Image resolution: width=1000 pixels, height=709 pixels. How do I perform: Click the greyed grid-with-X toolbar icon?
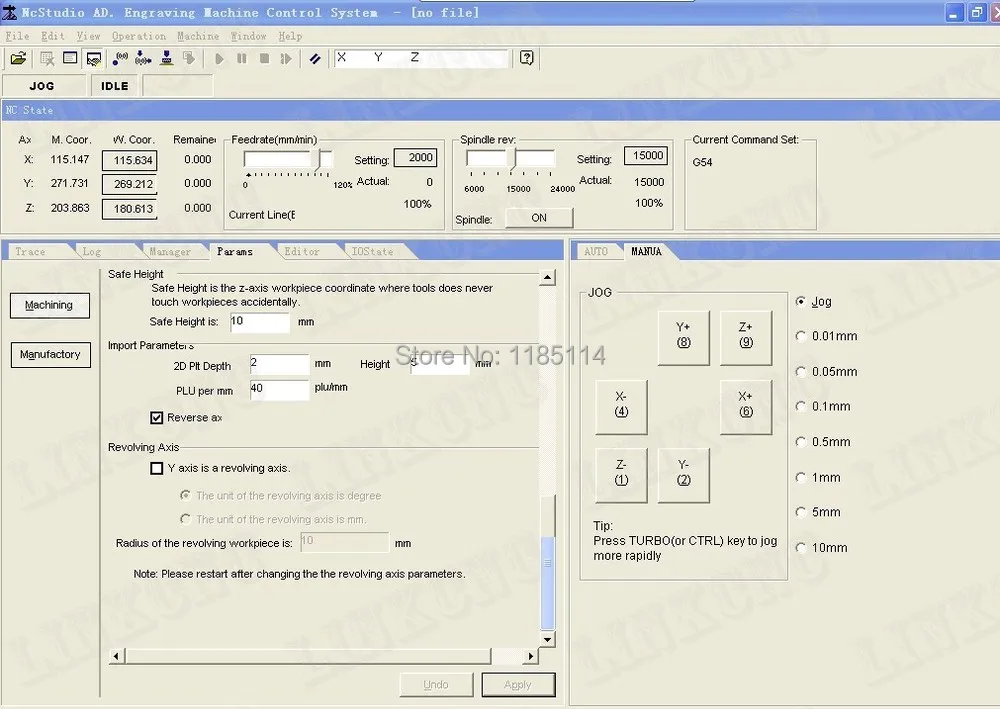(x=47, y=59)
